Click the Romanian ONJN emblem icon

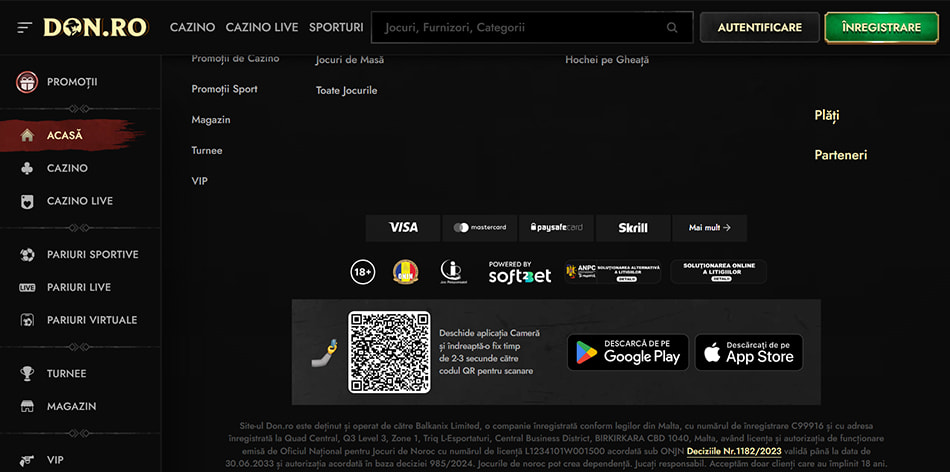[405, 272]
